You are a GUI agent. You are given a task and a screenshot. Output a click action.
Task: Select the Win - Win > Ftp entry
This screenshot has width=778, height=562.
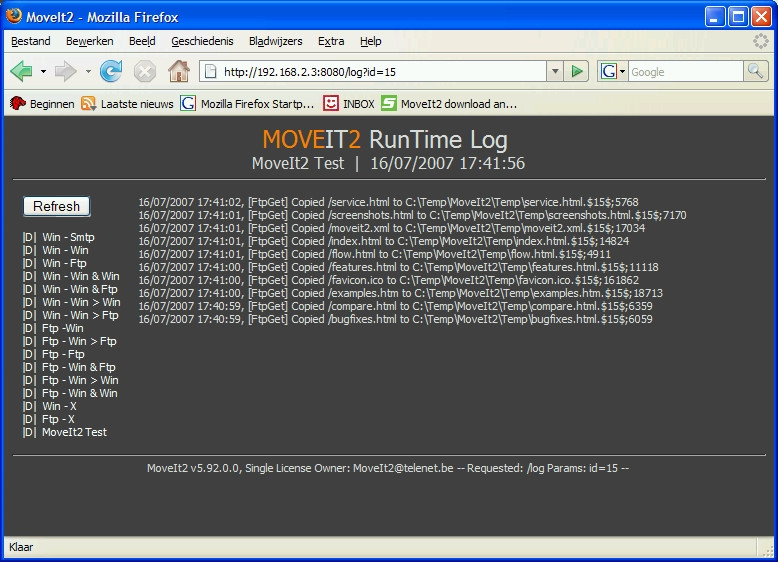pyautogui.click(x=80, y=315)
